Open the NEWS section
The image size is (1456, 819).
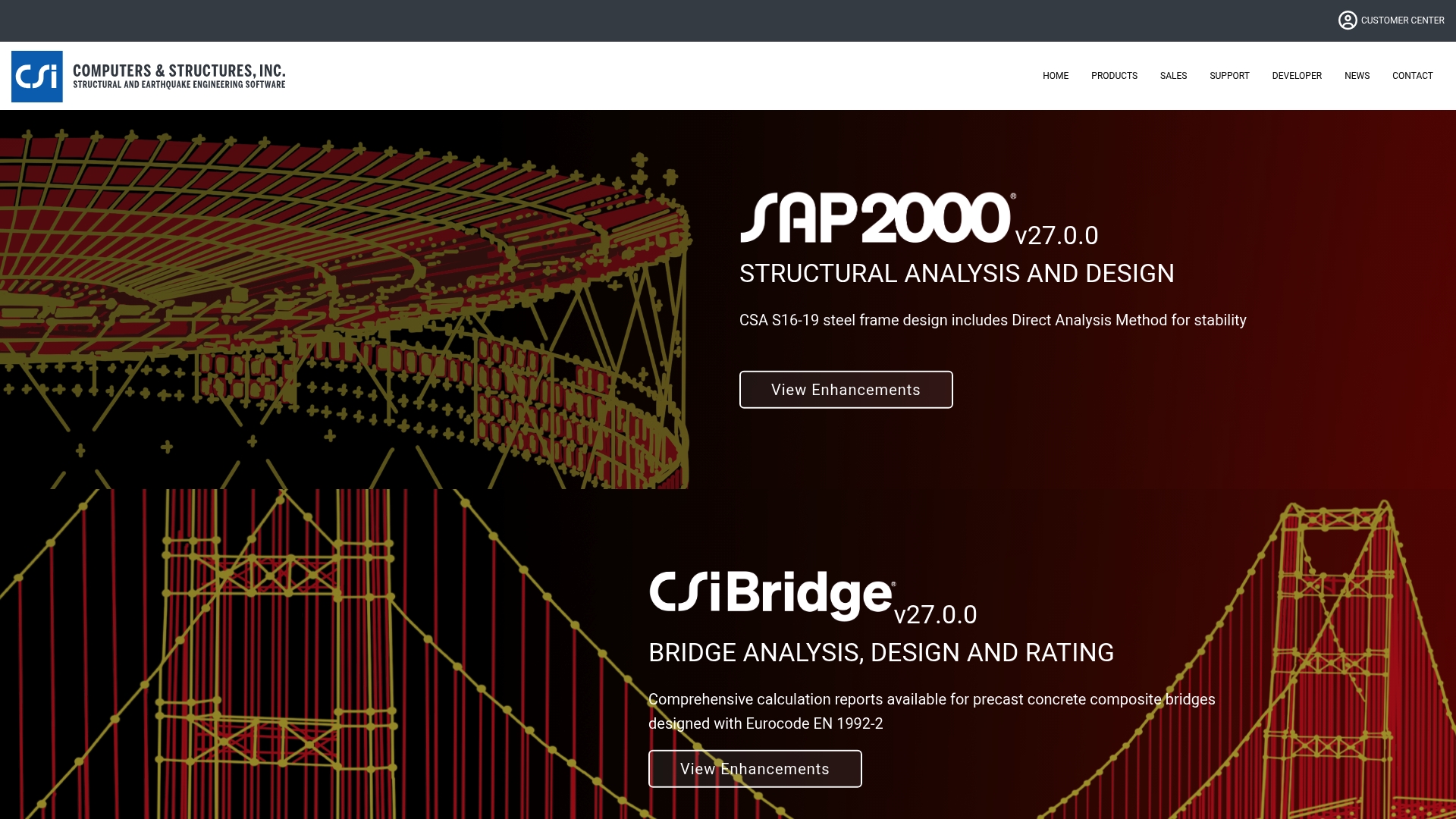coord(1357,76)
